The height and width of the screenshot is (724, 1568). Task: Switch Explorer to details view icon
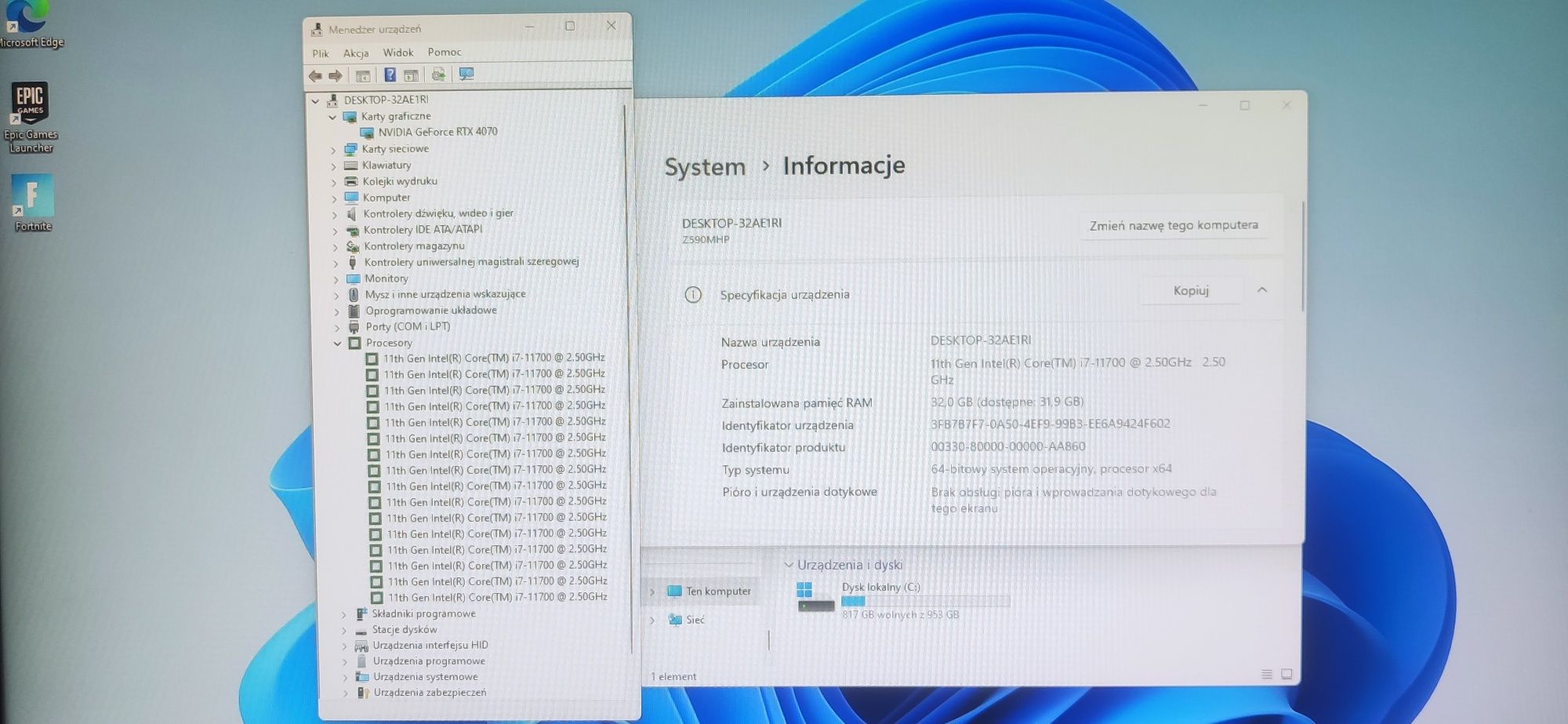(x=1267, y=675)
